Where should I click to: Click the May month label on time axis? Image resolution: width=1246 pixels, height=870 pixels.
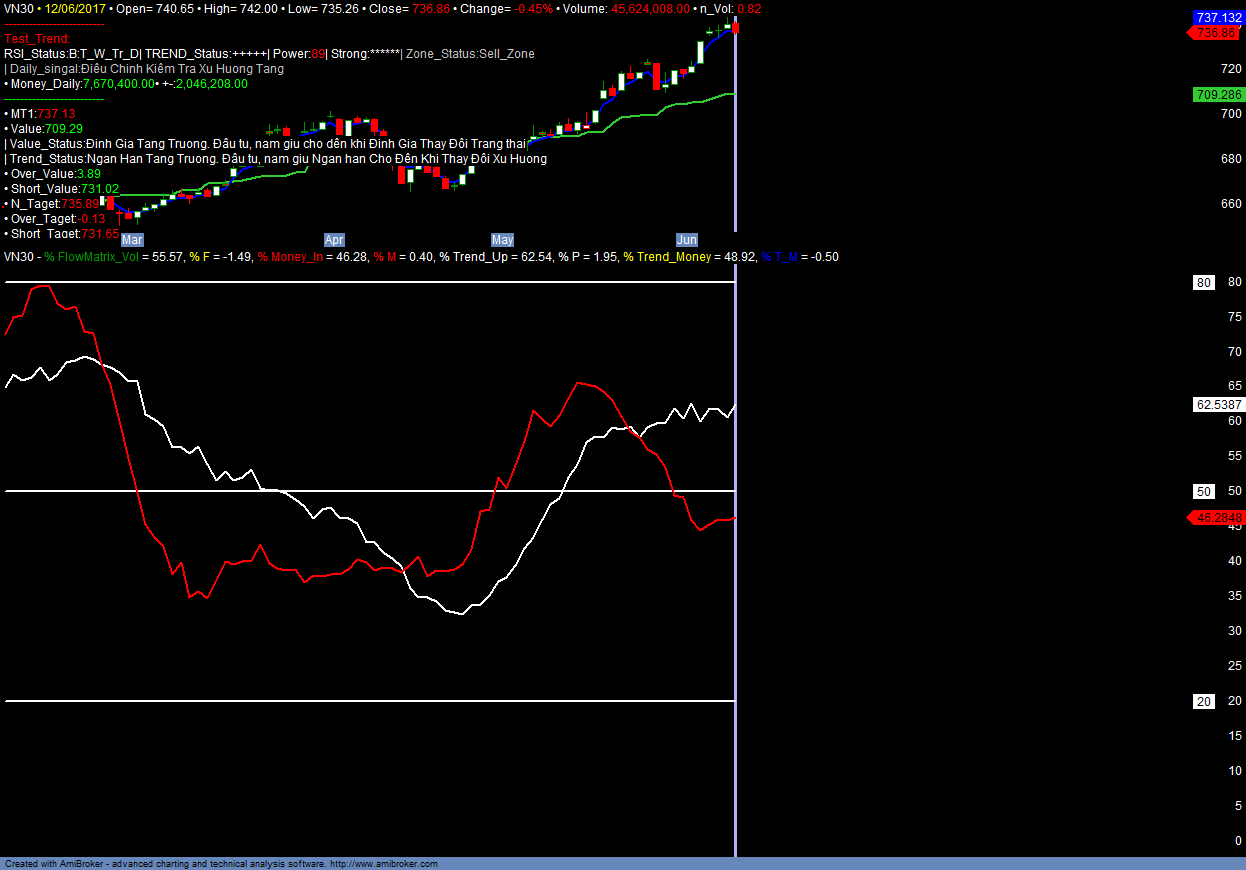coord(502,240)
